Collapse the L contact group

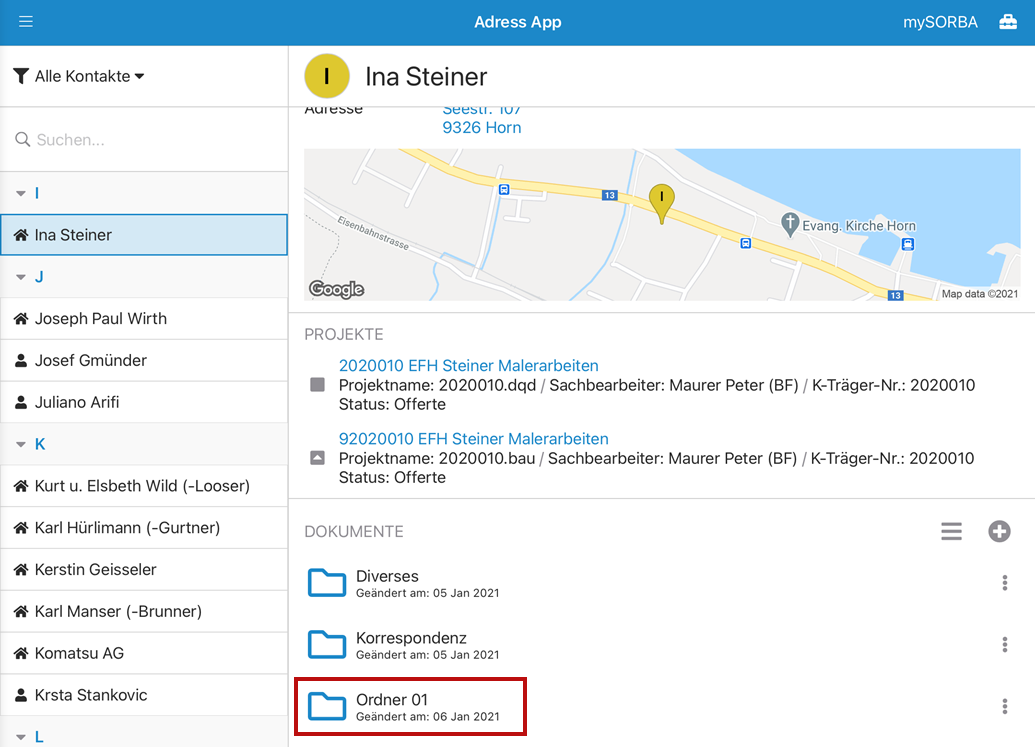[x=21, y=737]
